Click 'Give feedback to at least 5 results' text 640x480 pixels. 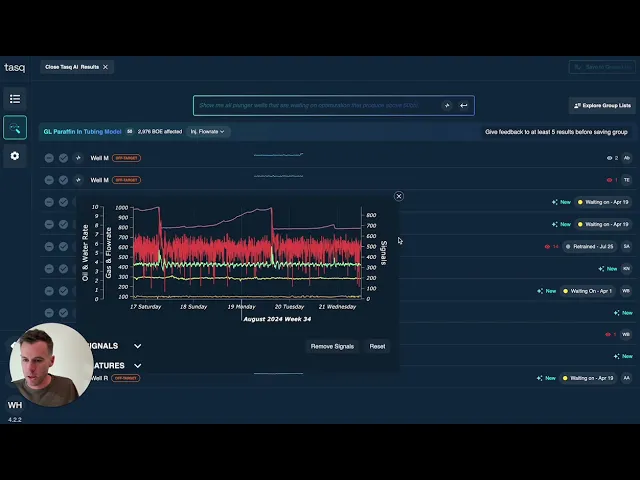pos(556,132)
